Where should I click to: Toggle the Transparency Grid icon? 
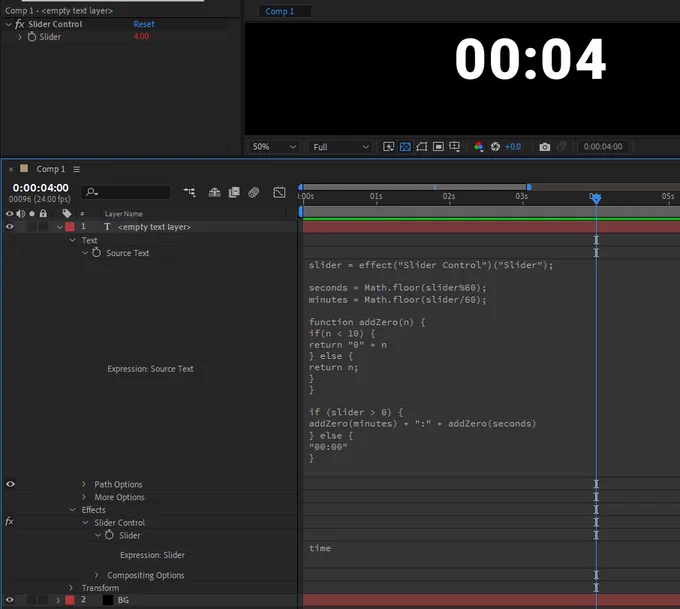coord(405,147)
